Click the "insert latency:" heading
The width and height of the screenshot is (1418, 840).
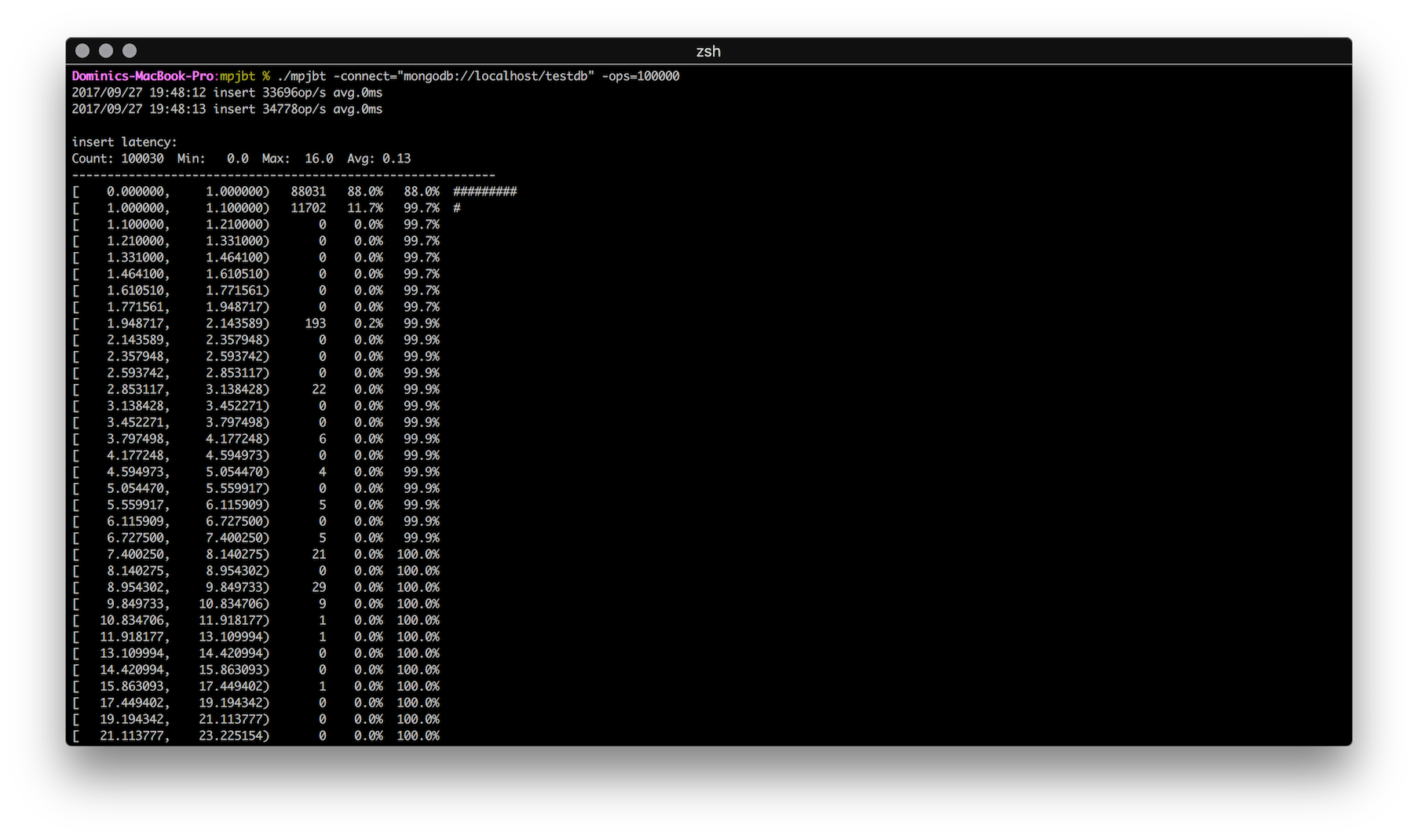(125, 142)
